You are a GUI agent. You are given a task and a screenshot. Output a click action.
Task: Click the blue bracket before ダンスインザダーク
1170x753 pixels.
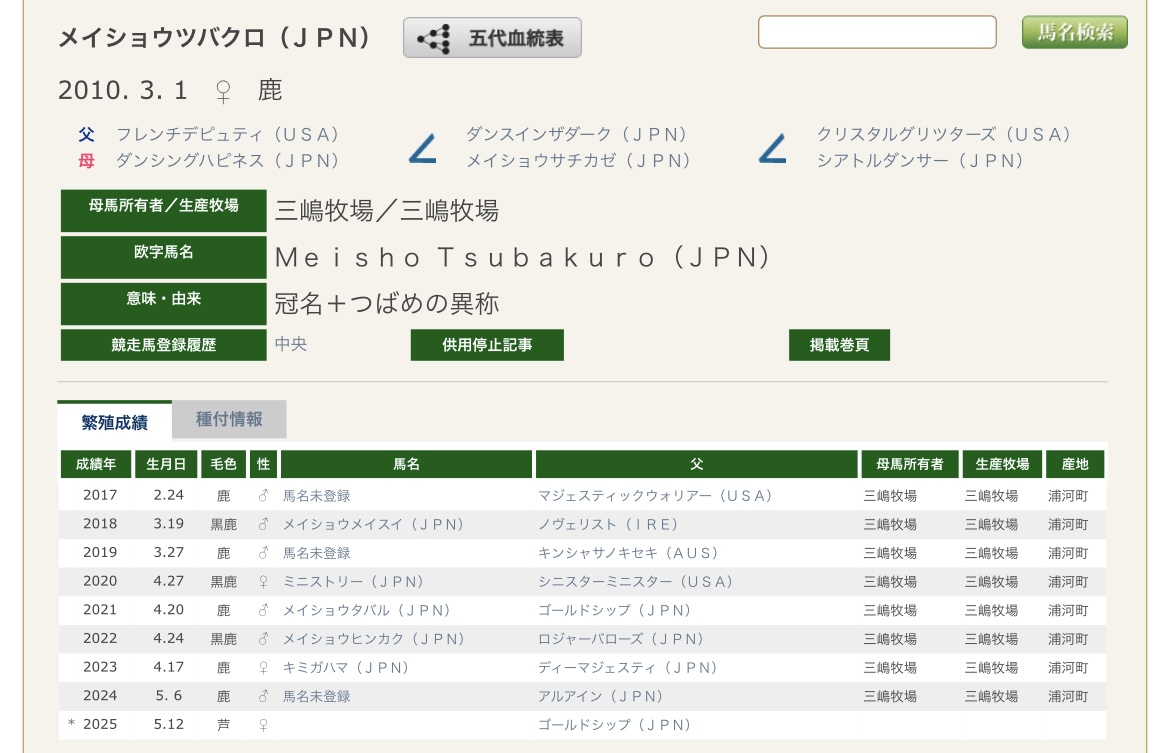tap(423, 149)
